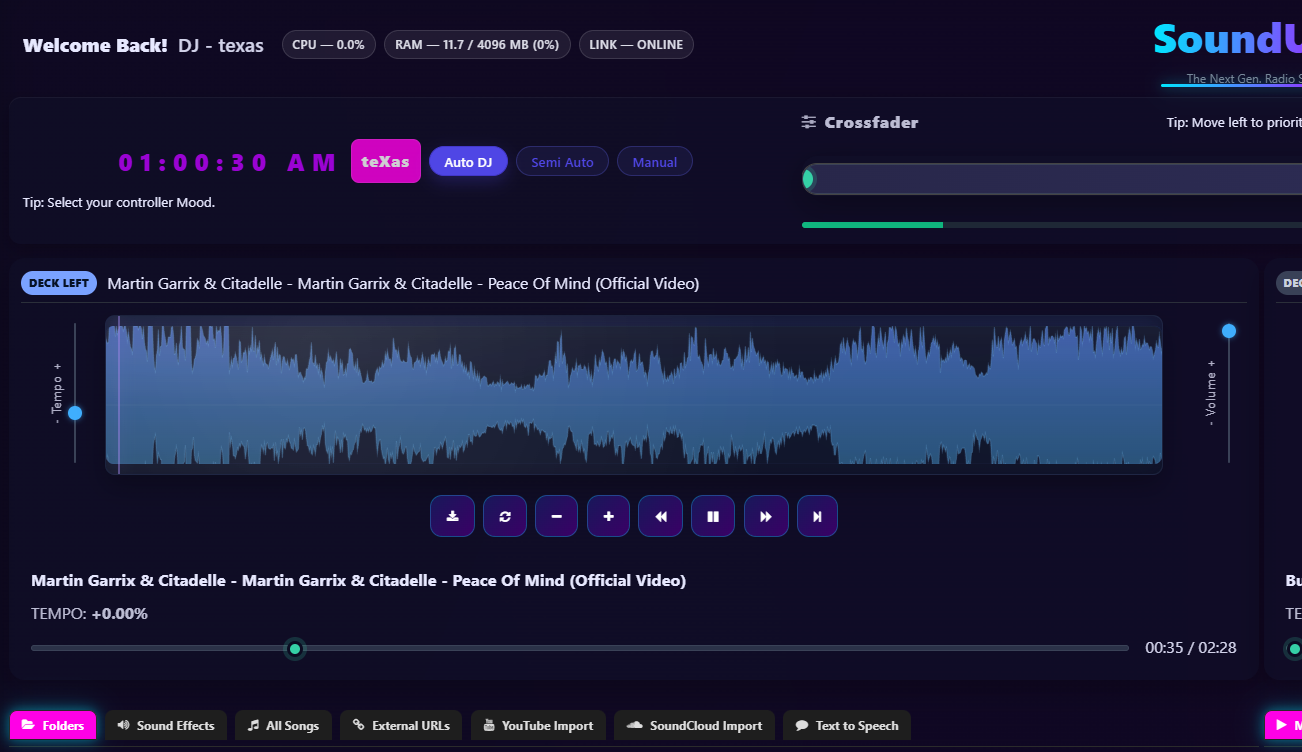Switch to the All Songs tab

pyautogui.click(x=283, y=726)
